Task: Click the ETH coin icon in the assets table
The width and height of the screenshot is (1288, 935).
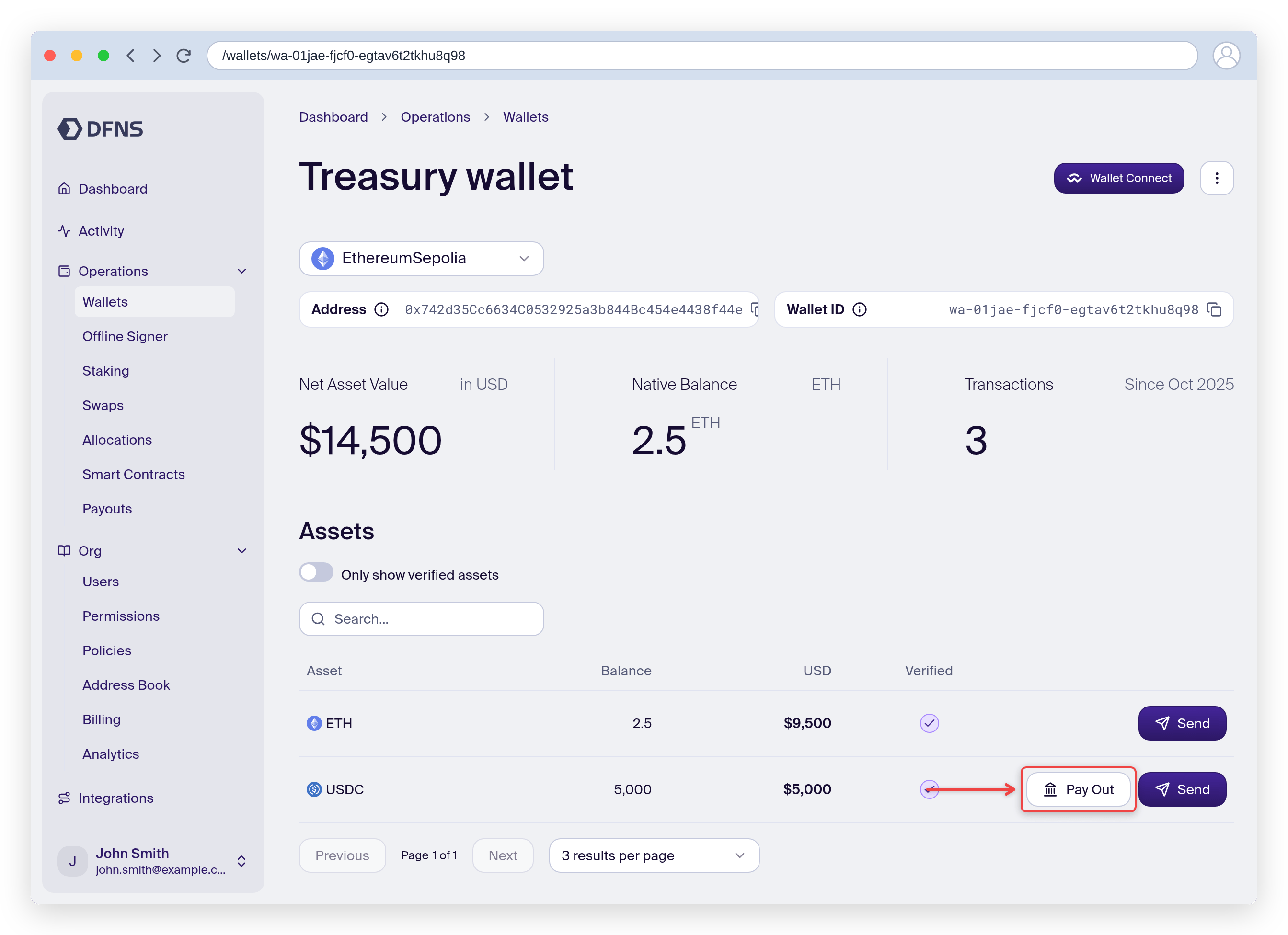Action: coord(314,723)
